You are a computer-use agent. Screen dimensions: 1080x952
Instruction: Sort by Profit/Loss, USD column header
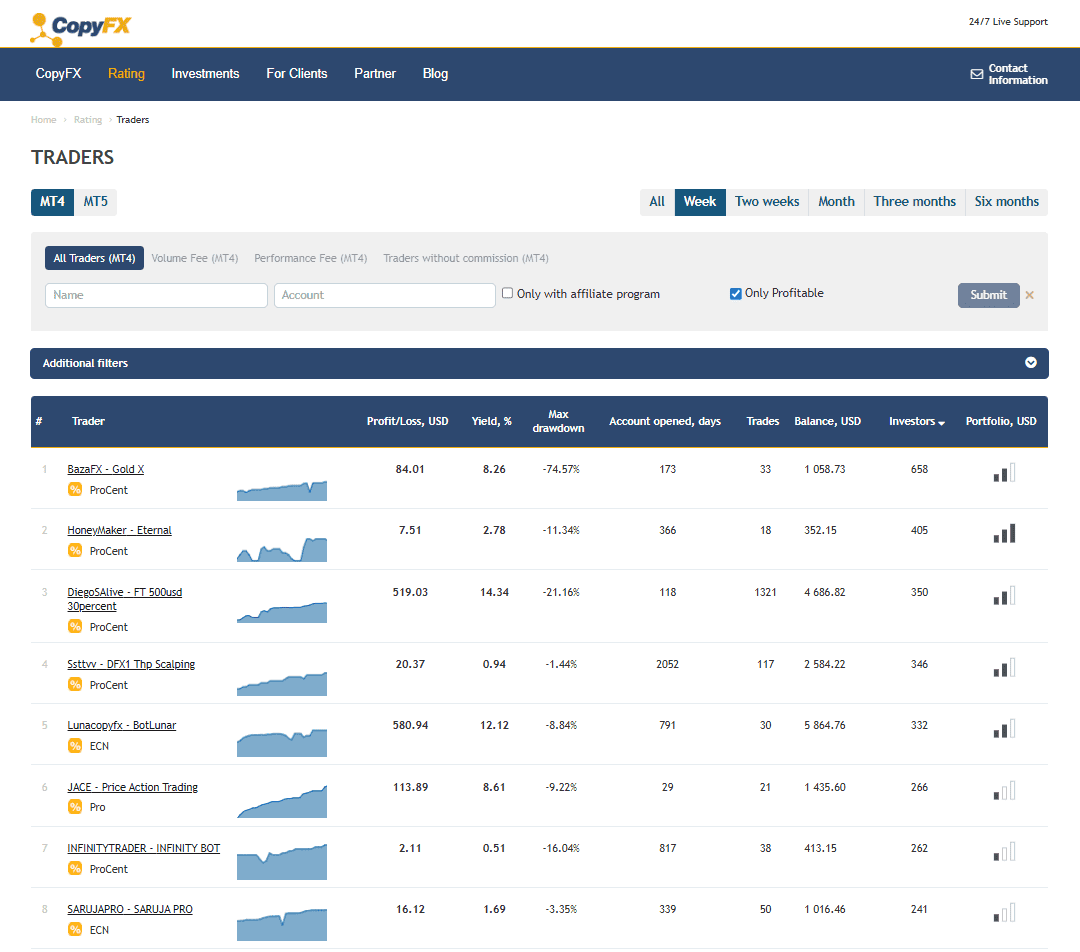407,421
